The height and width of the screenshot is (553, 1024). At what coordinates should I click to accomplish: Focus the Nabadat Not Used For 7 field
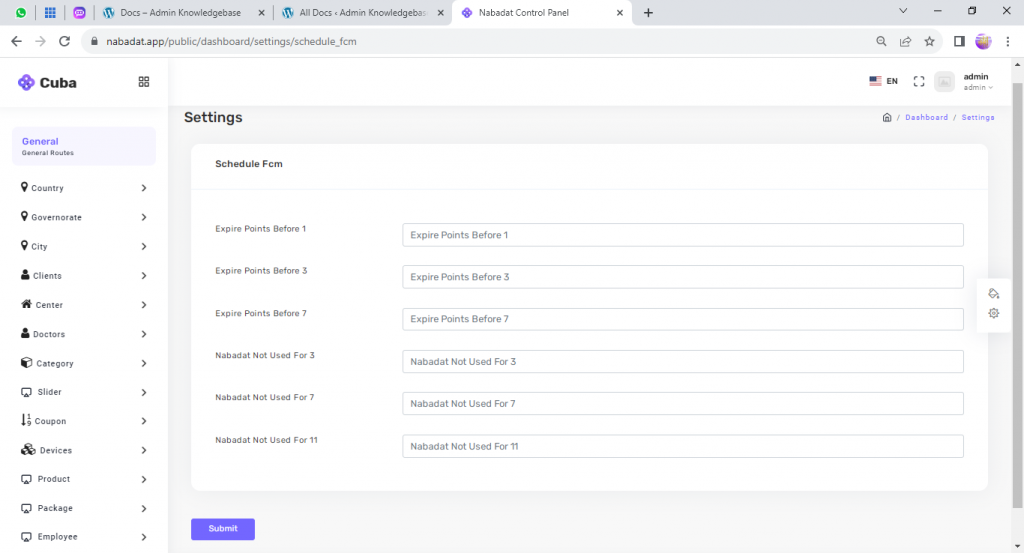[682, 404]
